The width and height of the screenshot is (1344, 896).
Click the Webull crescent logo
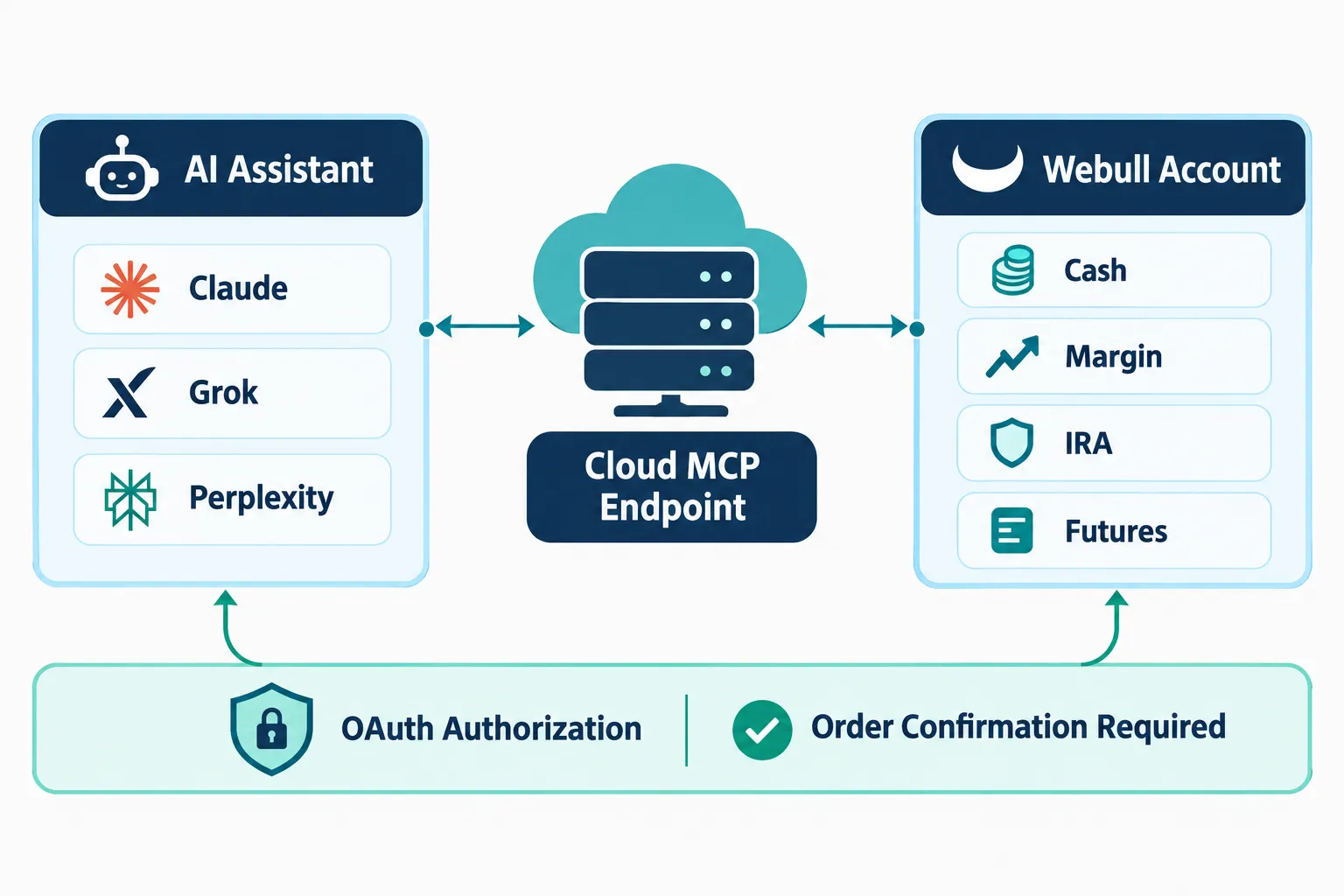[988, 166]
